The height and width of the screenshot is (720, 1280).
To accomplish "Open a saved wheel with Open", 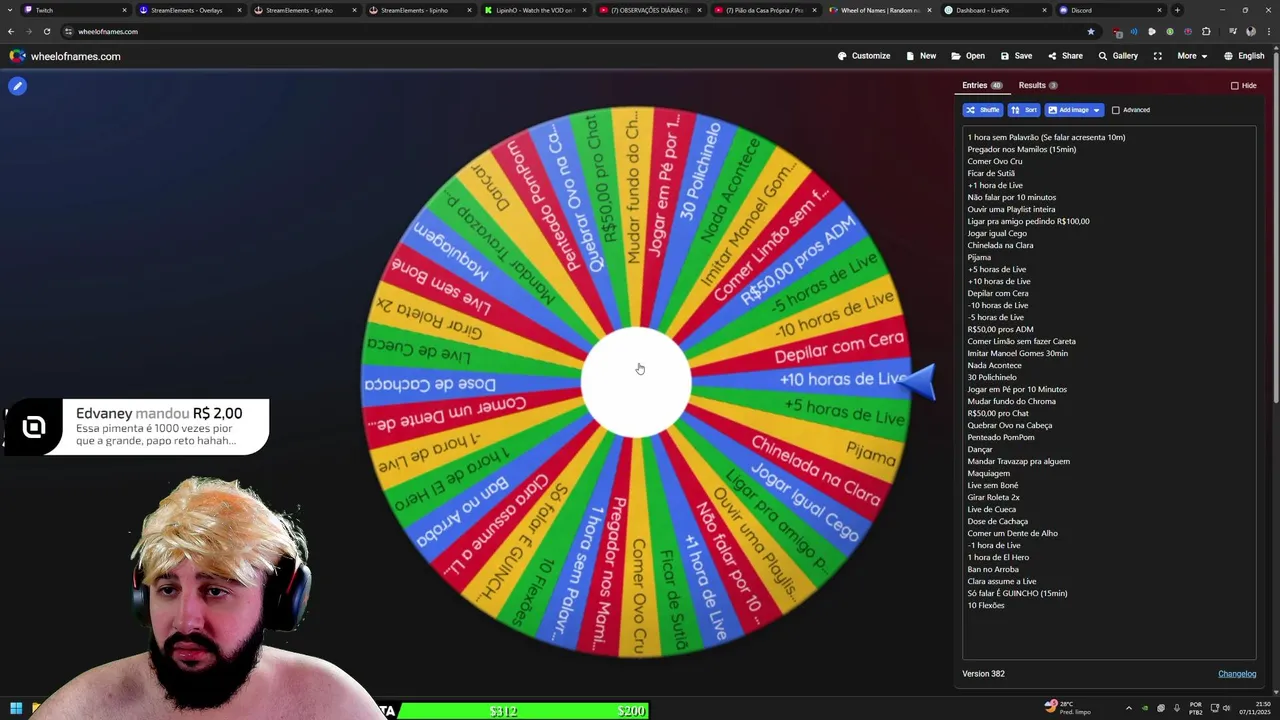I will pyautogui.click(x=968, y=56).
